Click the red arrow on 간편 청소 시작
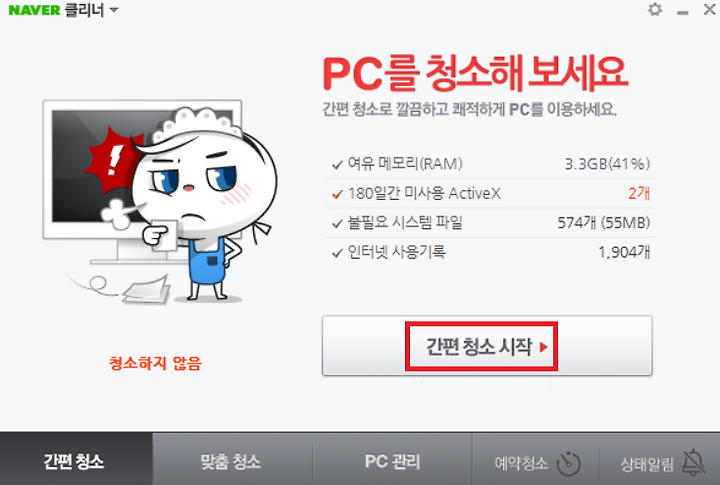The width and height of the screenshot is (720, 485). click(543, 347)
